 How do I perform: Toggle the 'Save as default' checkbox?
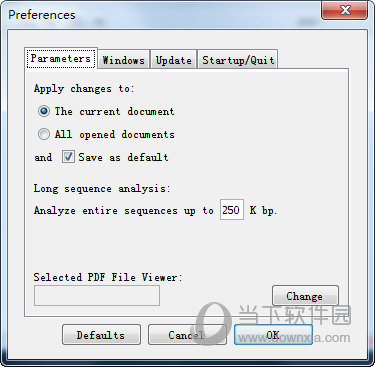pos(68,157)
